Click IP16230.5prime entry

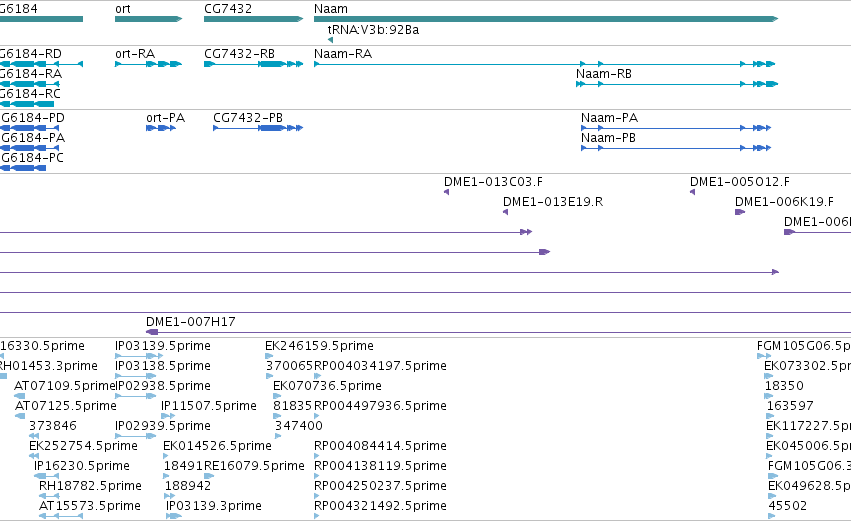point(82,466)
